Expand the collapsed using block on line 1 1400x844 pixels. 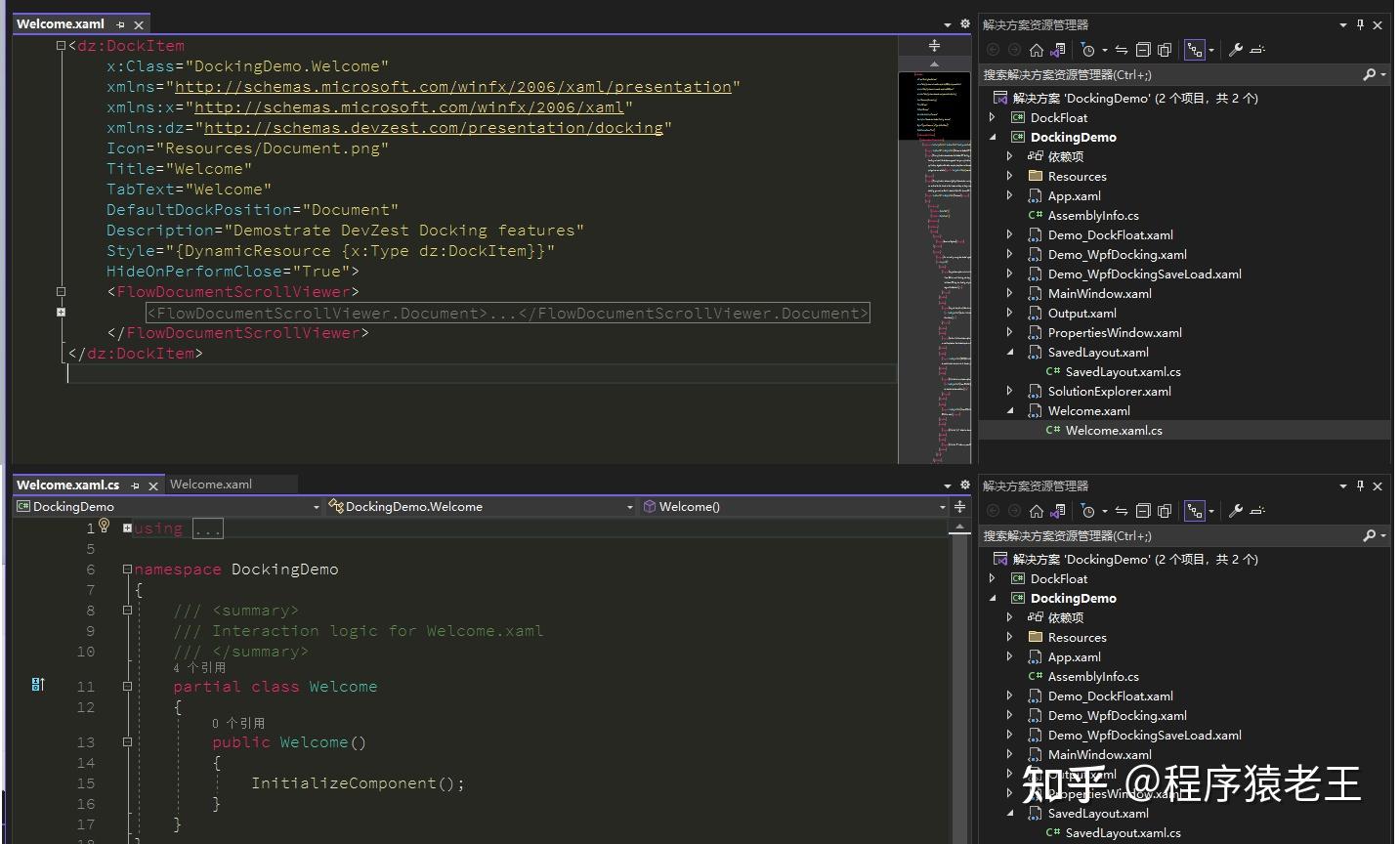point(127,528)
